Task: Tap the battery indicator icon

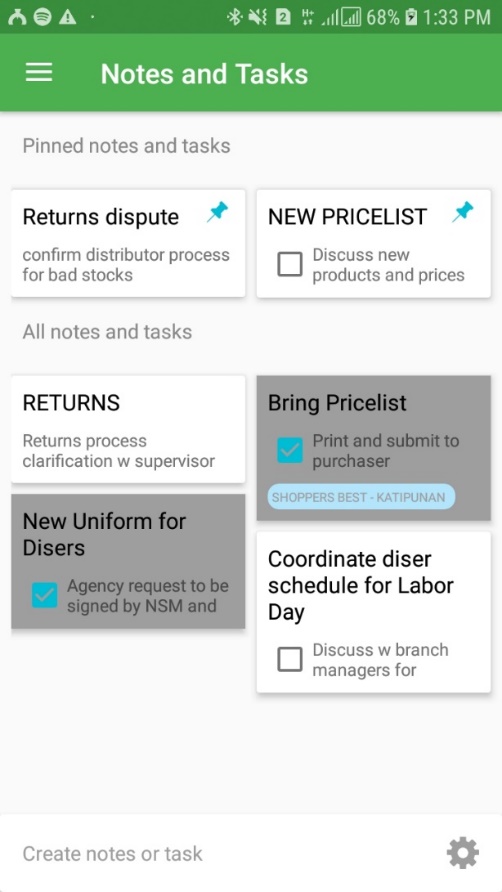Action: [x=411, y=17]
